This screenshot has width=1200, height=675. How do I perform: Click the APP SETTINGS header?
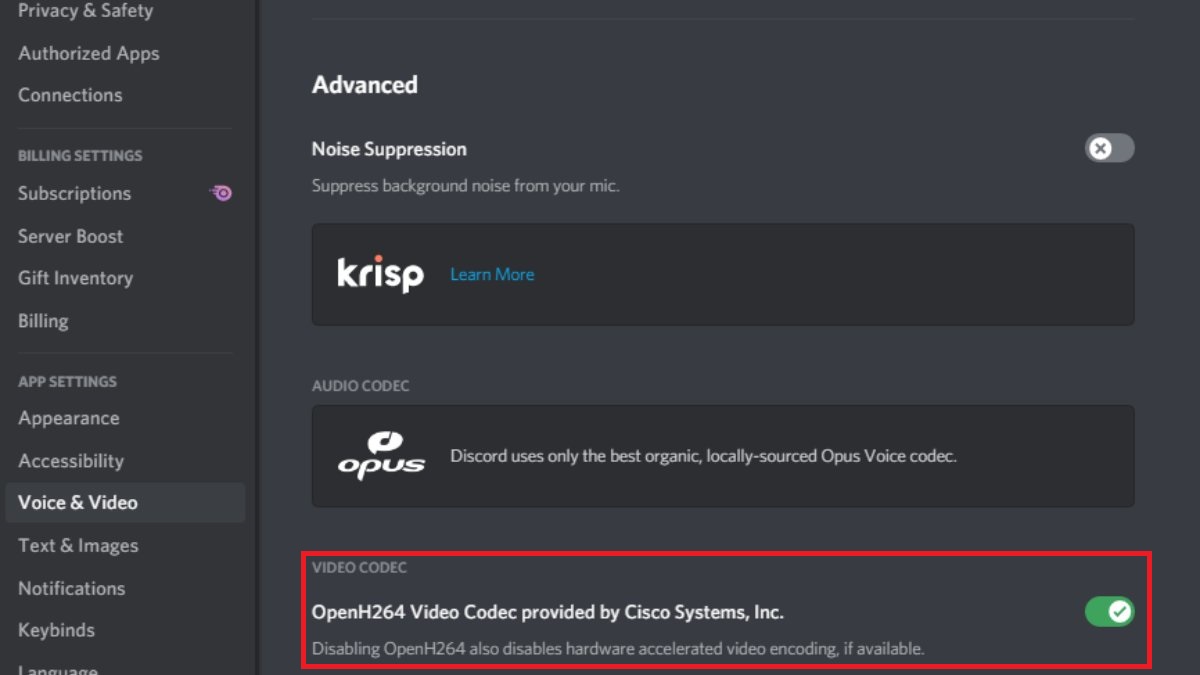coord(67,382)
